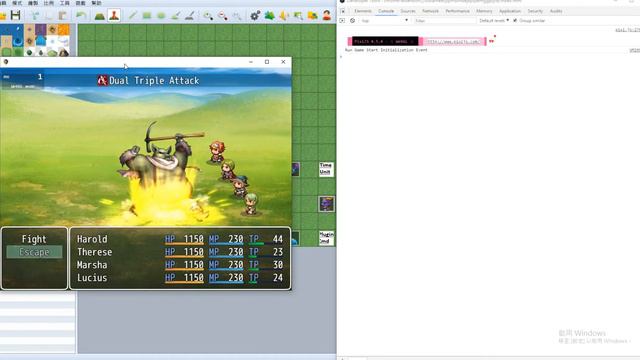Open the Character Generator icon
Viewport: 640px width, 360px height.
click(327, 16)
